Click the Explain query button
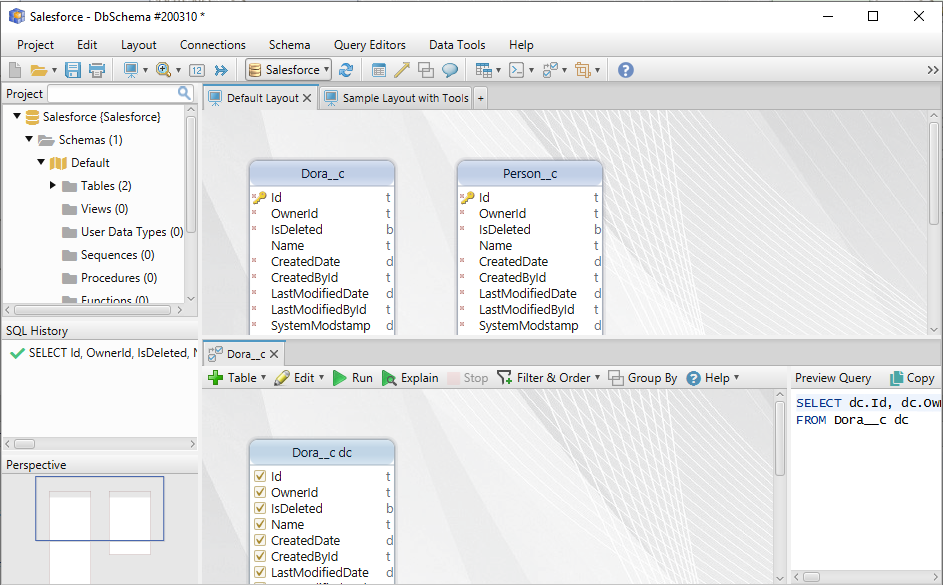 click(410, 378)
